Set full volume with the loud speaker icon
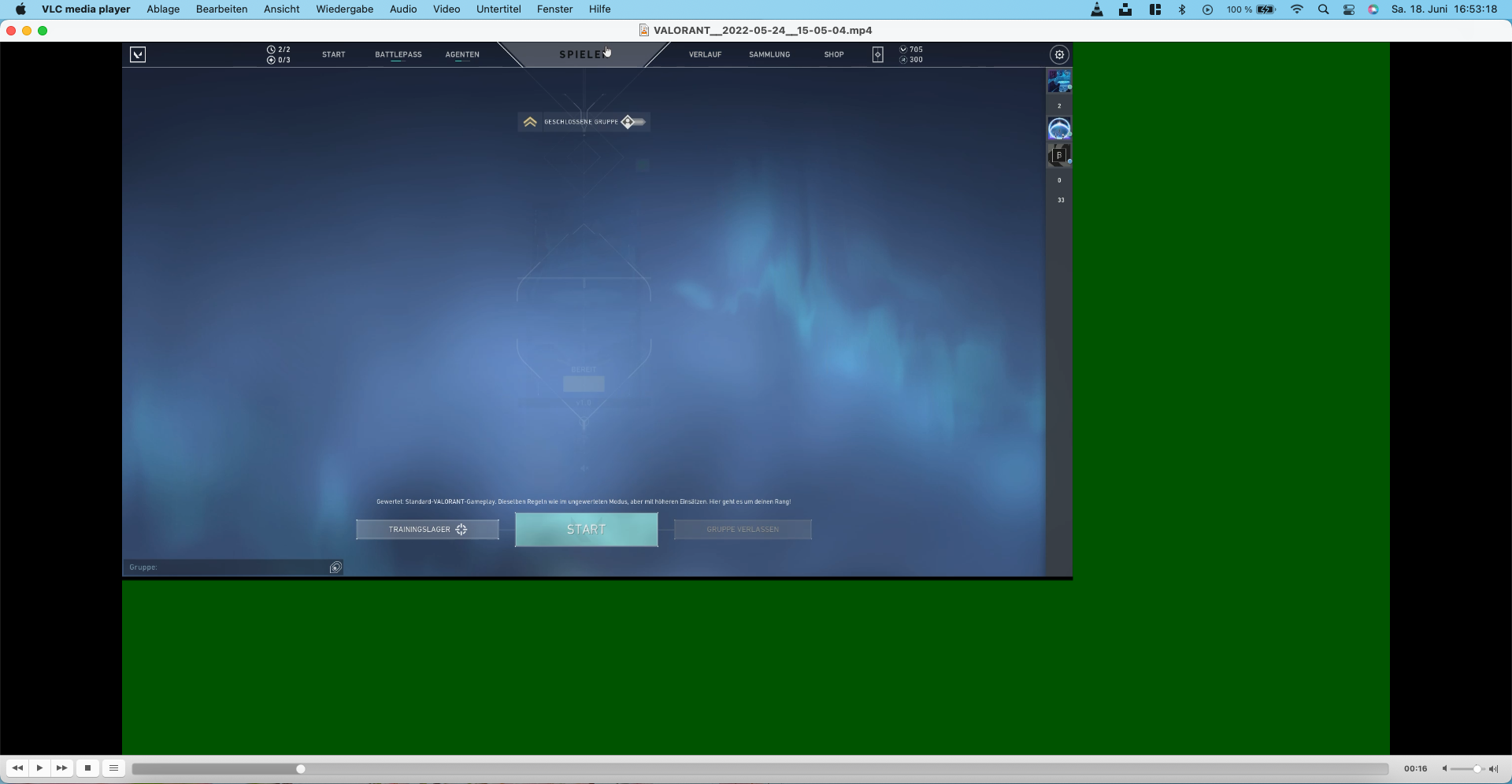1512x784 pixels. coord(1493,769)
